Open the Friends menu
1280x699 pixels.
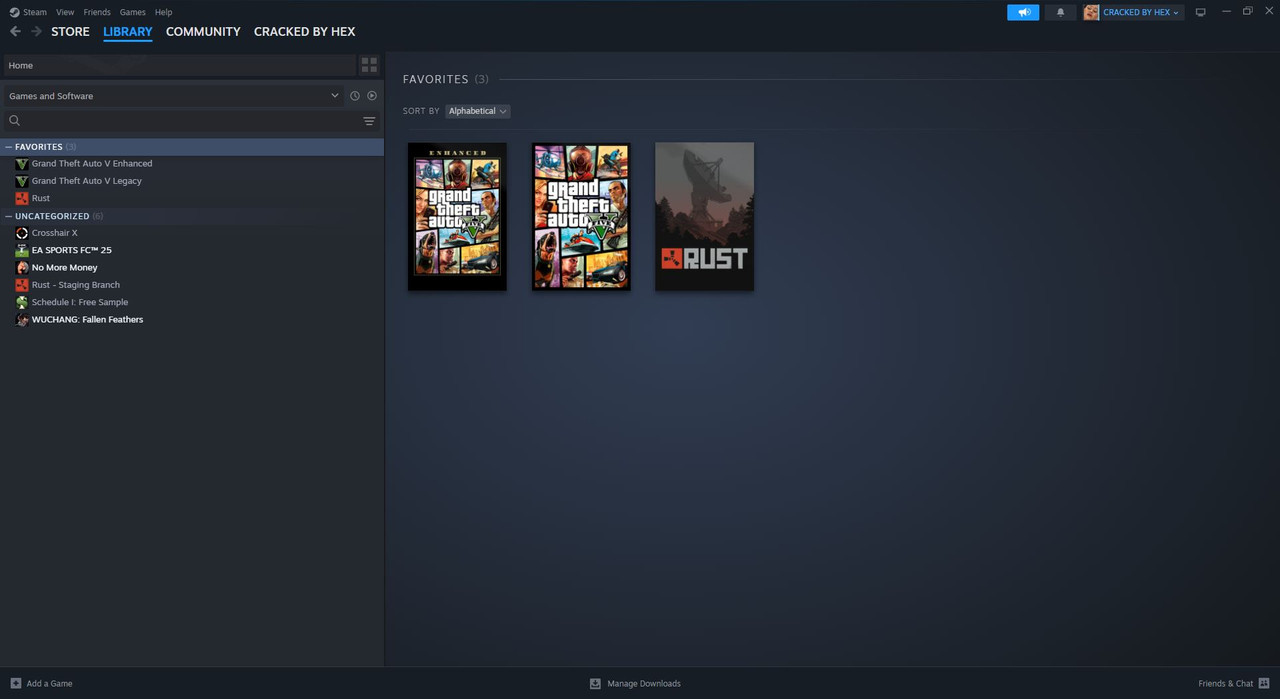(97, 12)
